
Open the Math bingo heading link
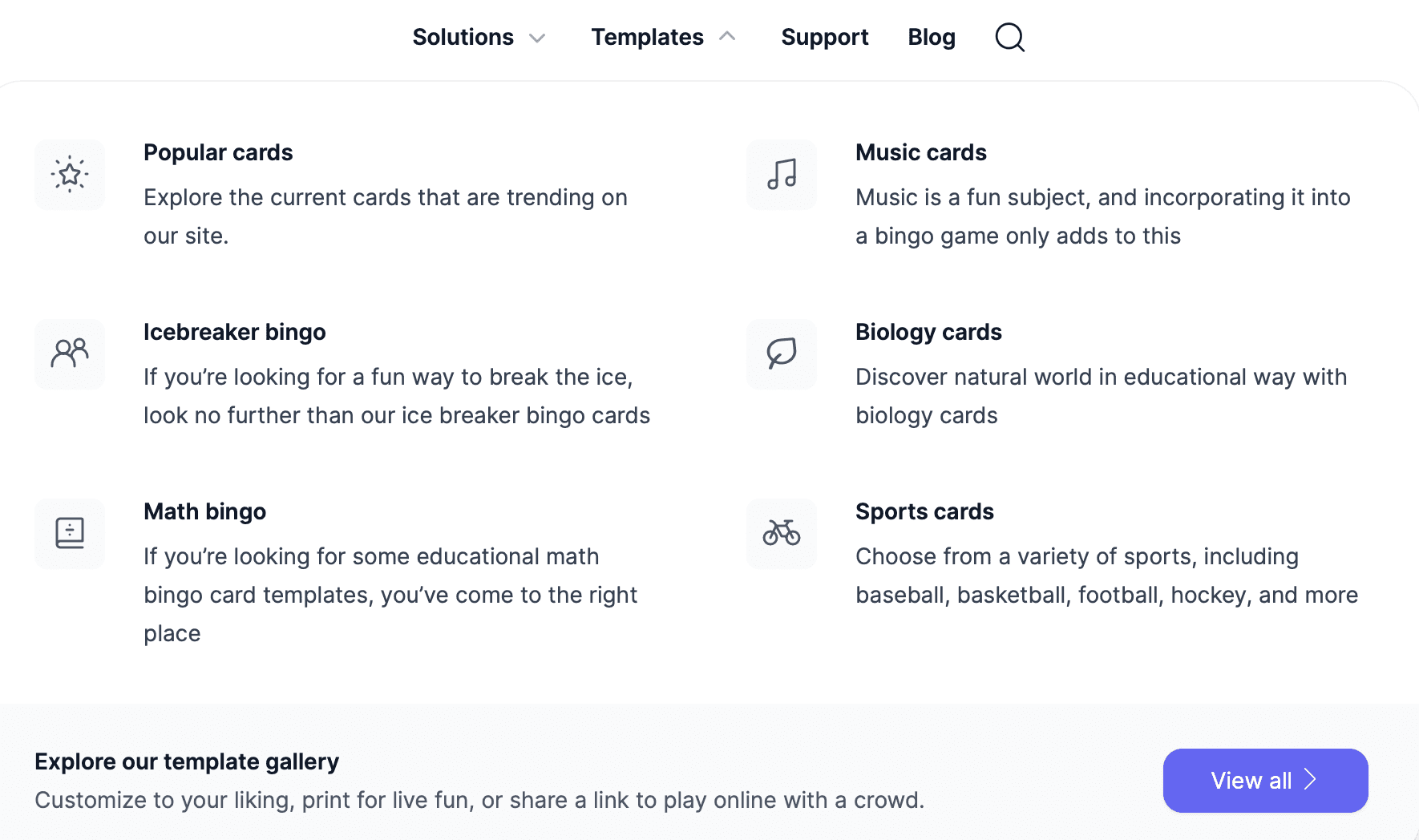tap(204, 511)
